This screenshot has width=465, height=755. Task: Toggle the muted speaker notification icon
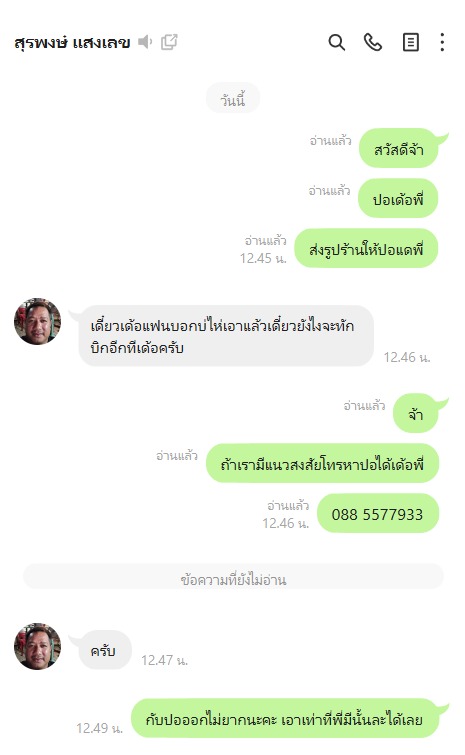coord(145,42)
